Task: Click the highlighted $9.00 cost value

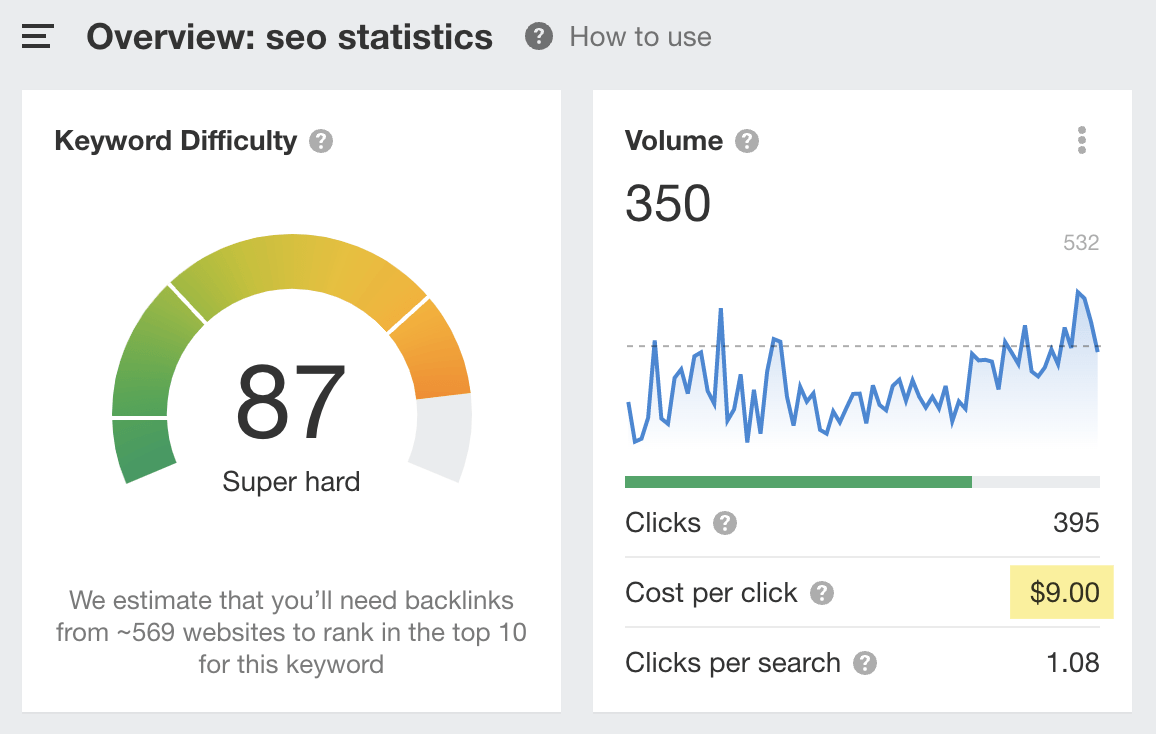Action: tap(1061, 592)
